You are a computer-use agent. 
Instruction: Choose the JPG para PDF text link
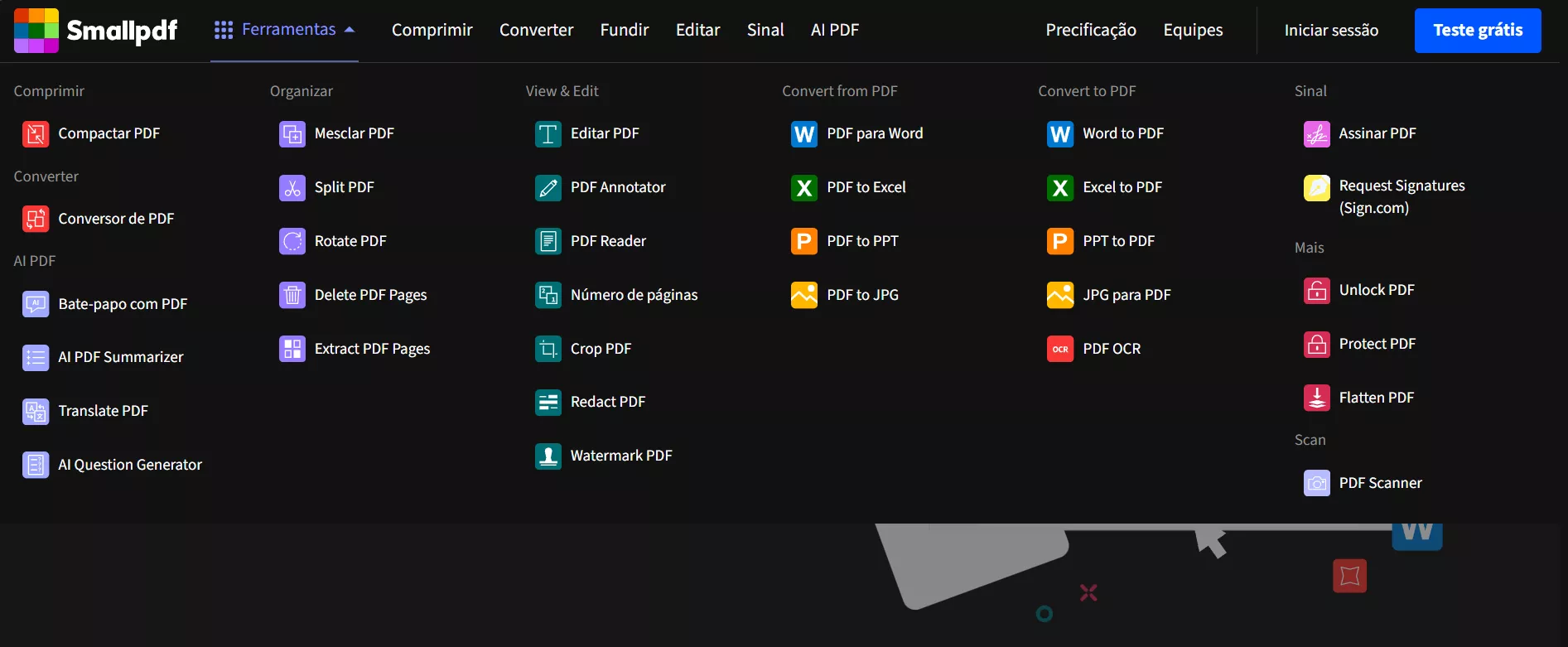click(x=1127, y=295)
